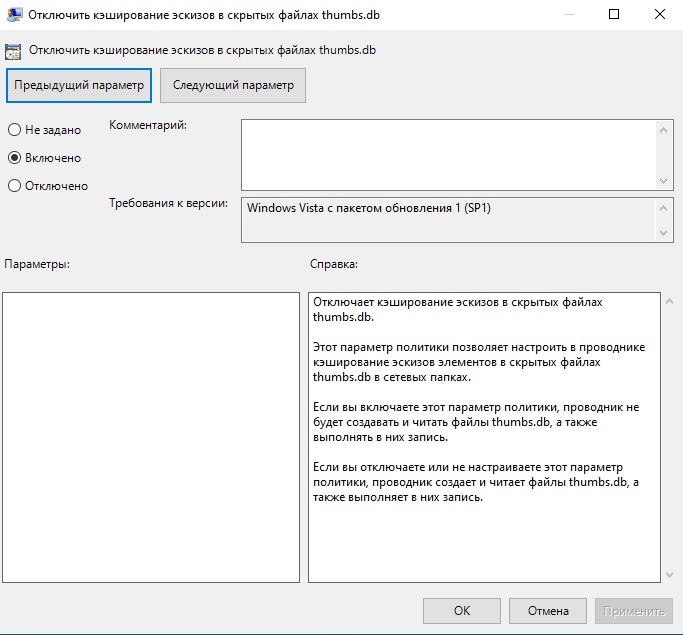Select the "Не задано" radio option

pyautogui.click(x=15, y=130)
